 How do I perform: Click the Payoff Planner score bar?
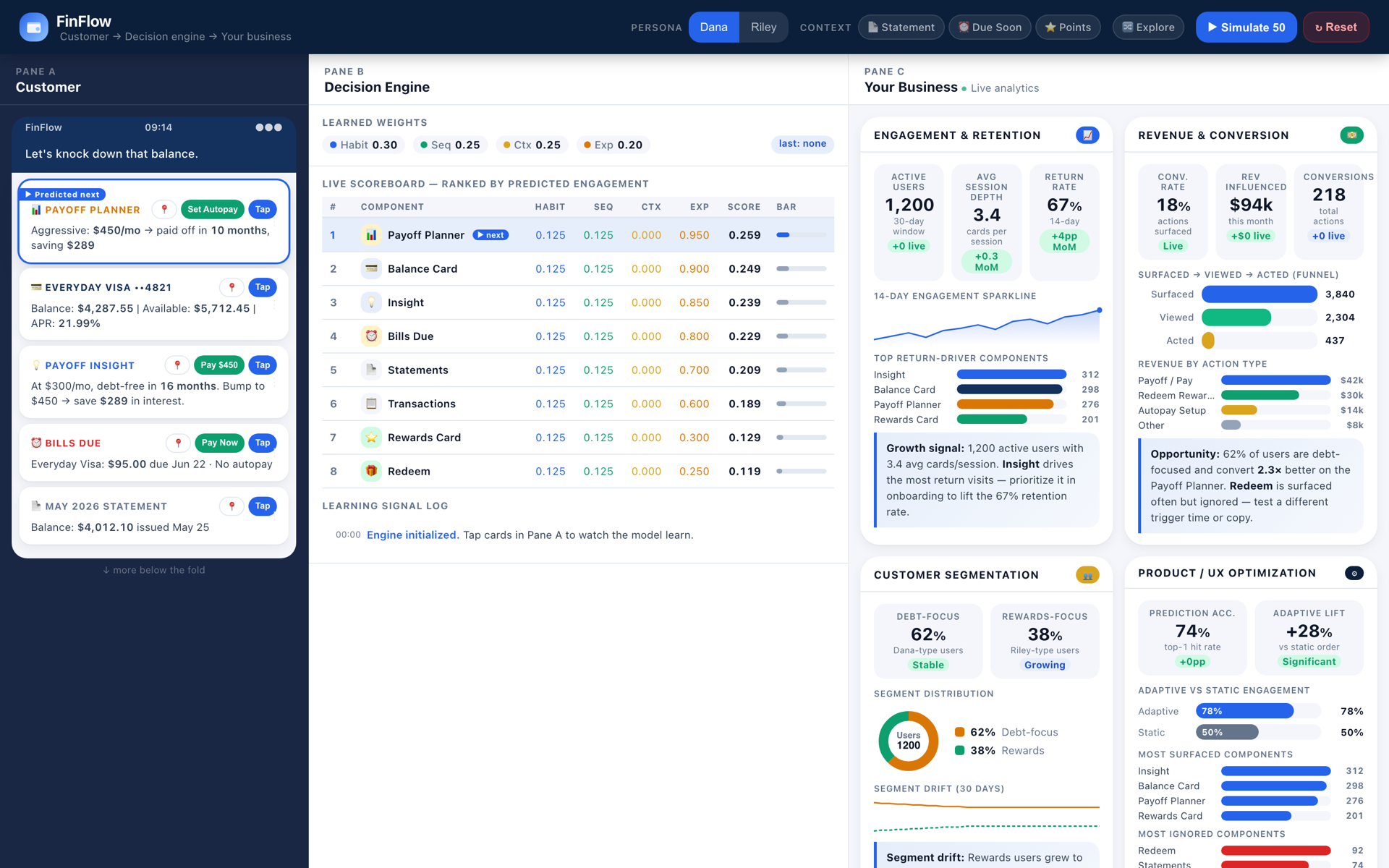coord(801,235)
